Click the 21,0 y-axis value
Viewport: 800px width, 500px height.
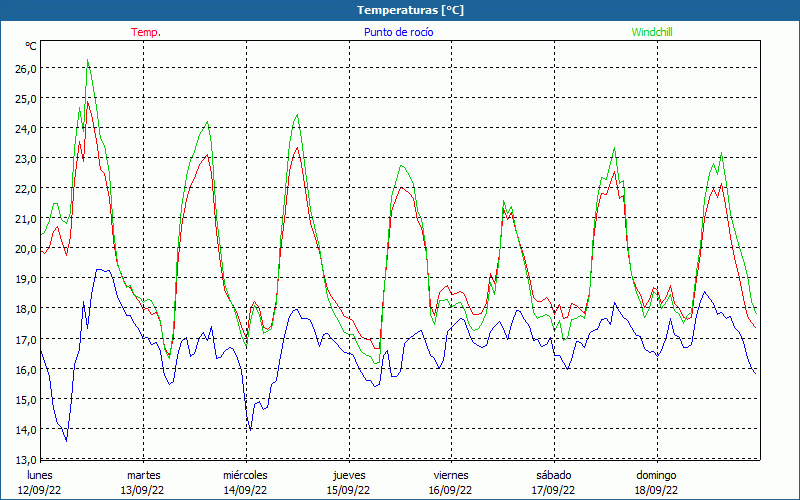click(24, 219)
